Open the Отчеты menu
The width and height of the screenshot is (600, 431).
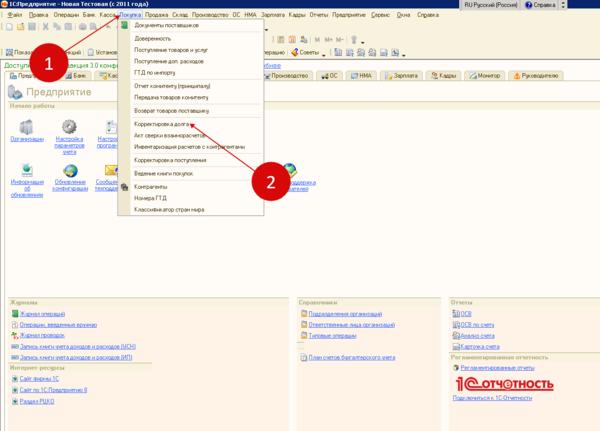[319, 15]
